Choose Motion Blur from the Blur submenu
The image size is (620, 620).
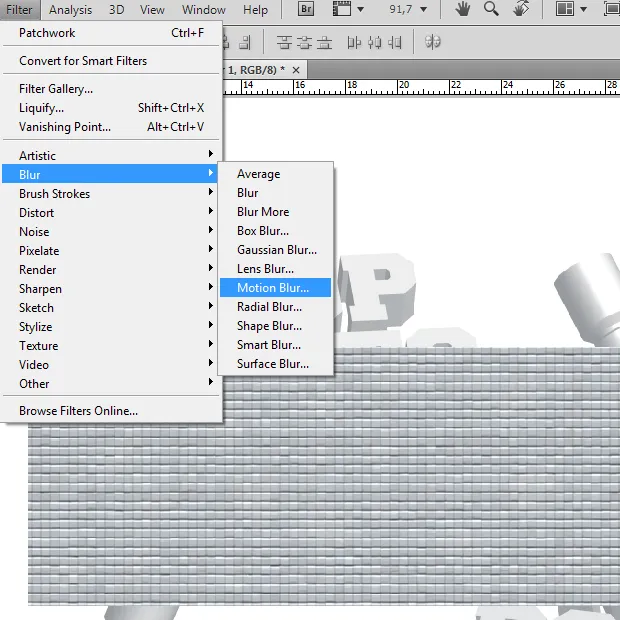(x=273, y=288)
